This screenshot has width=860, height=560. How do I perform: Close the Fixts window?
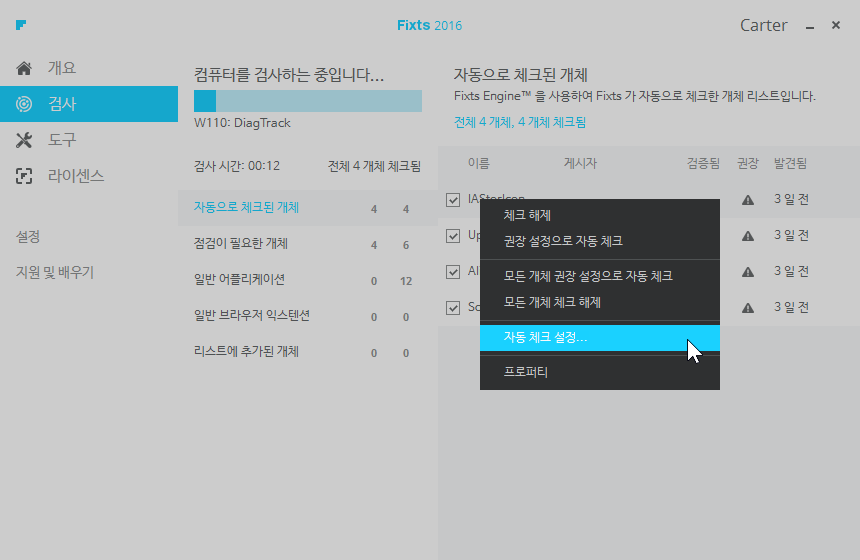pos(836,25)
